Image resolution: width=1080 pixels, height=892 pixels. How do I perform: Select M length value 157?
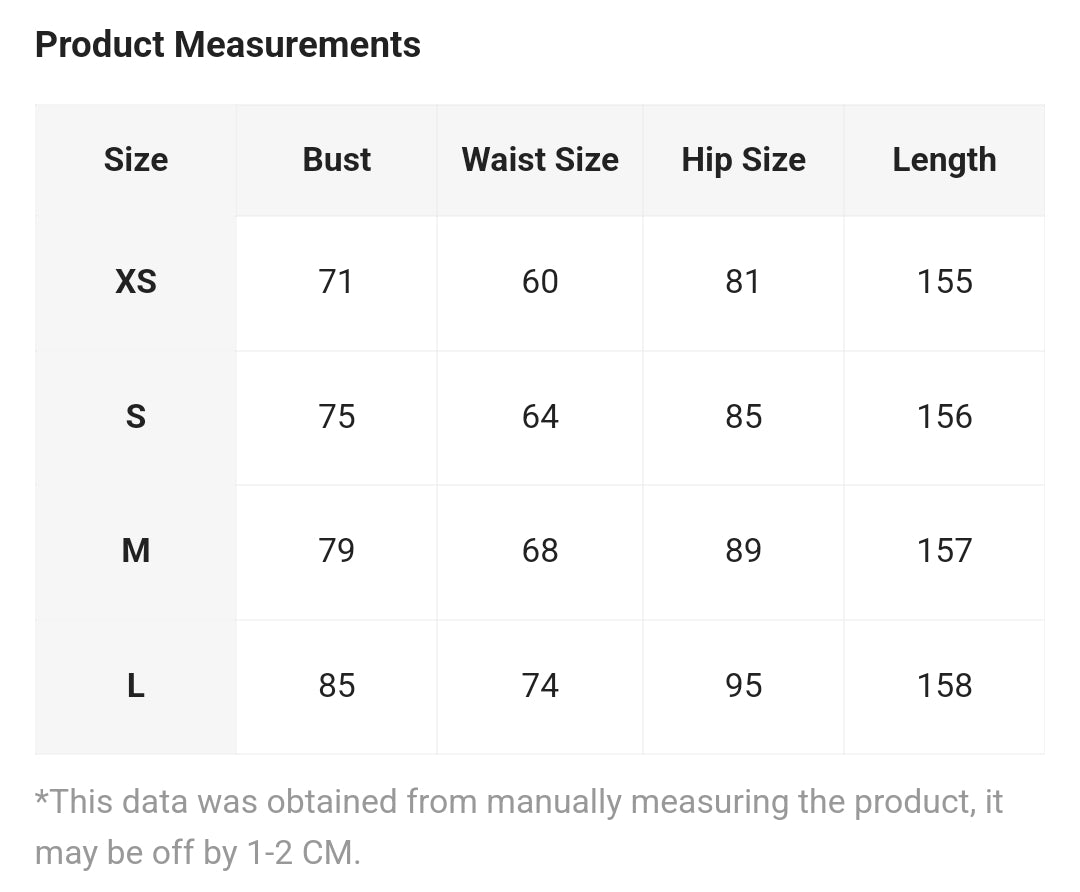944,551
